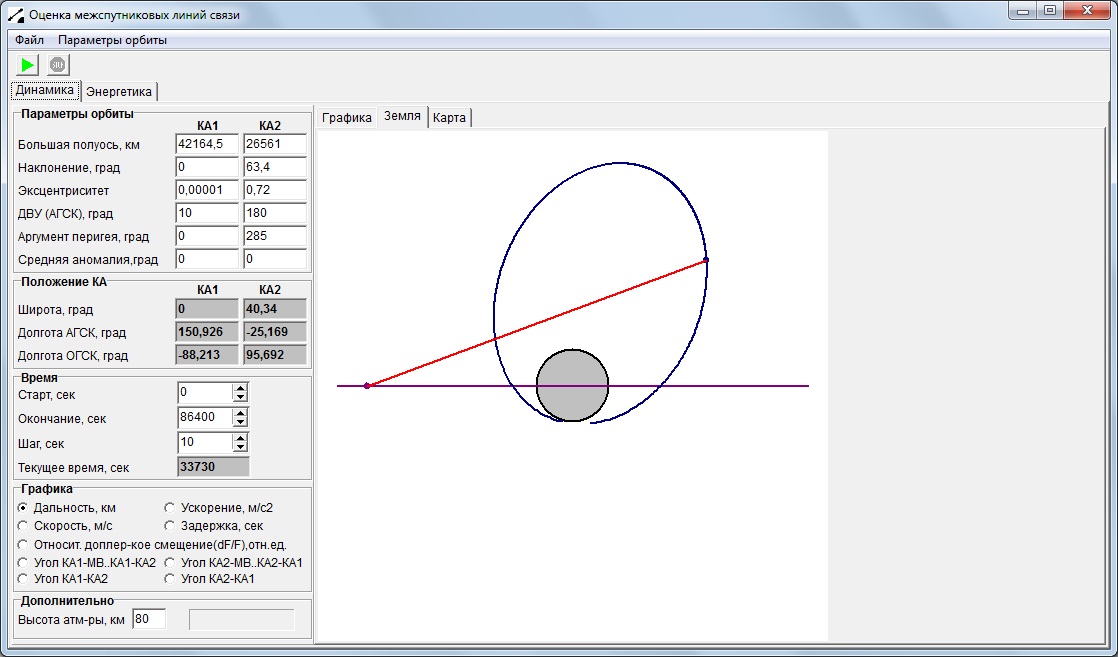1118x657 pixels.
Task: Increase the Старт, сек value with the up arrow
Action: coord(240,388)
